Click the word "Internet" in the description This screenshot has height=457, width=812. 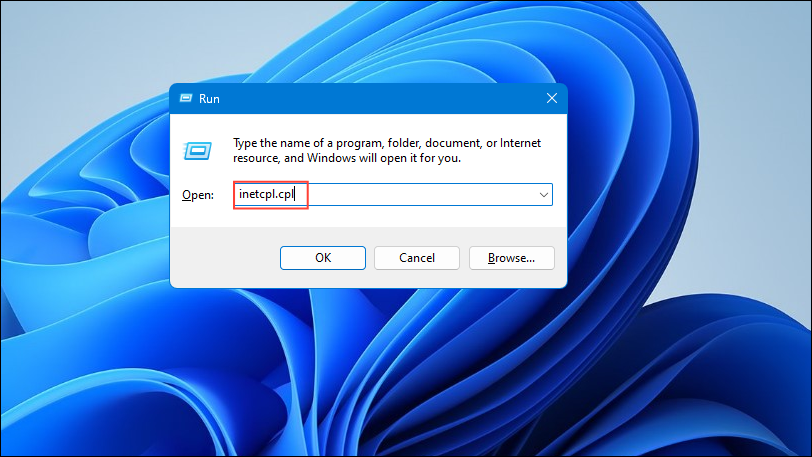tap(520, 143)
